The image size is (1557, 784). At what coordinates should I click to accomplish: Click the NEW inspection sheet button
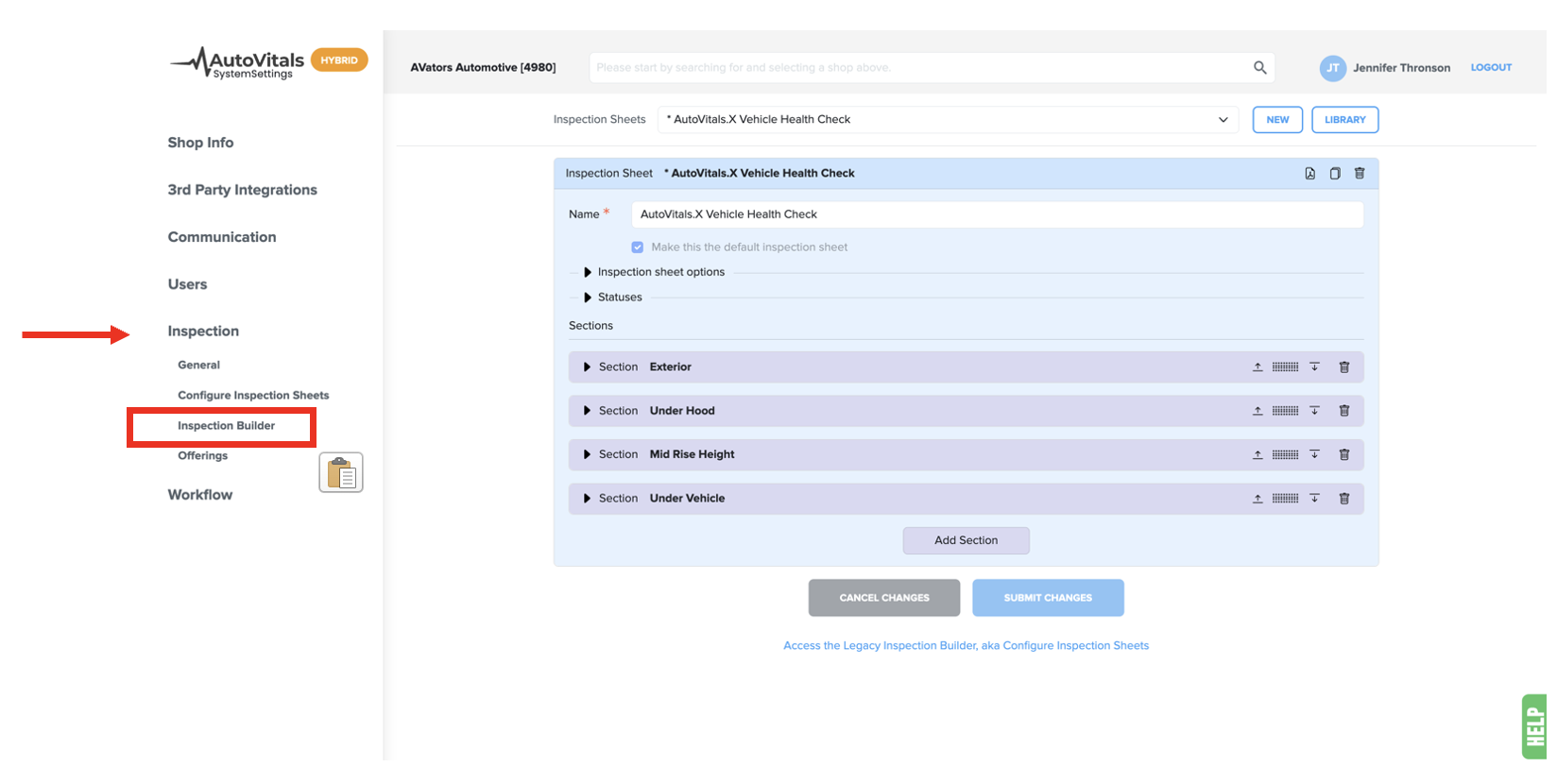[1277, 120]
